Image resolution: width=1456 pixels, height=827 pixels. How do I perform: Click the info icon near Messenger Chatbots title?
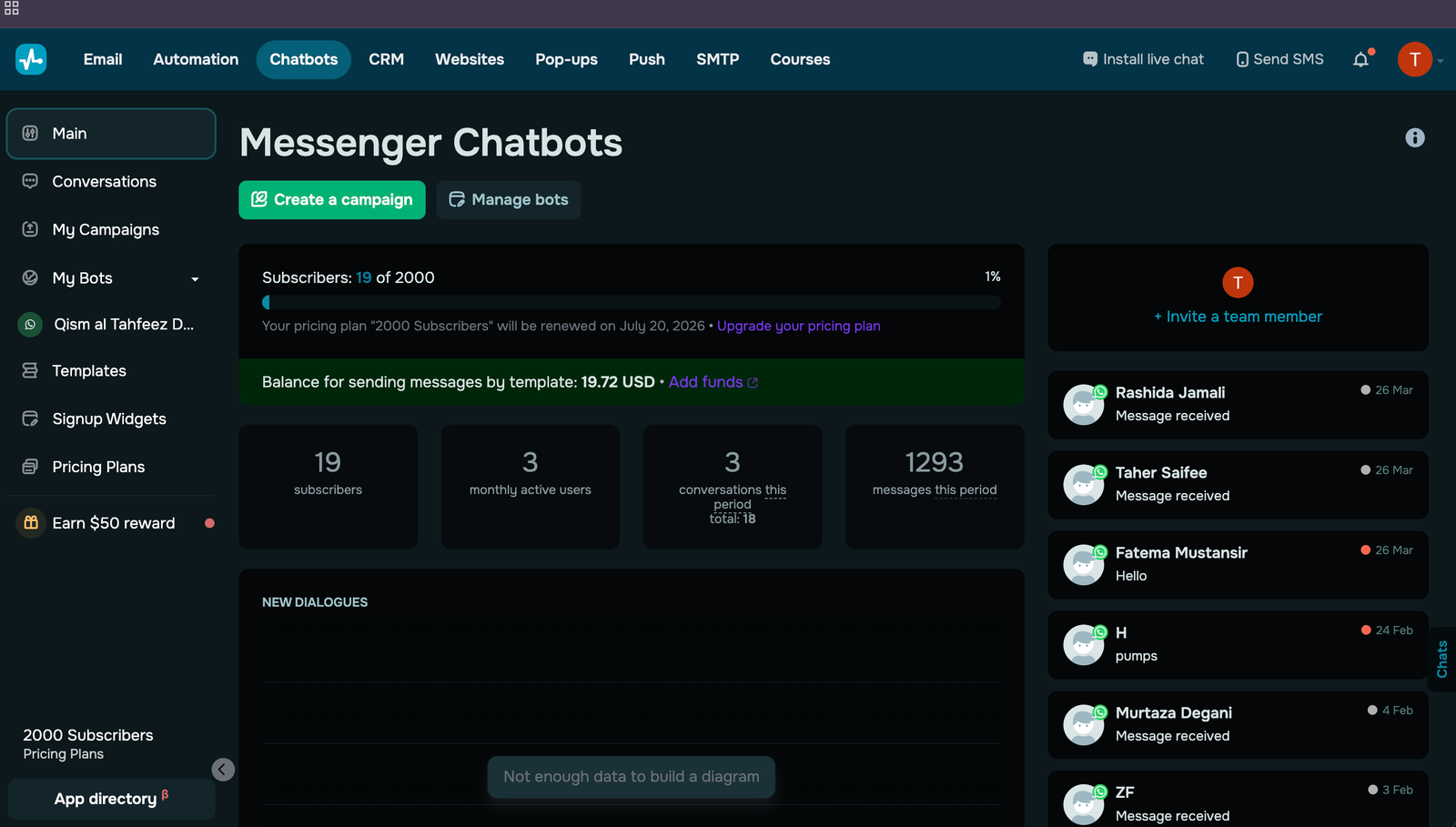tap(1415, 137)
